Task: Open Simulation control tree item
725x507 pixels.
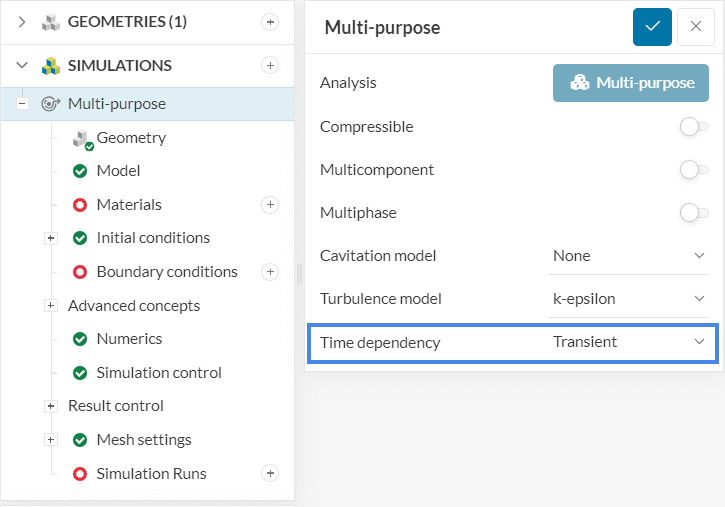Action: pos(159,373)
